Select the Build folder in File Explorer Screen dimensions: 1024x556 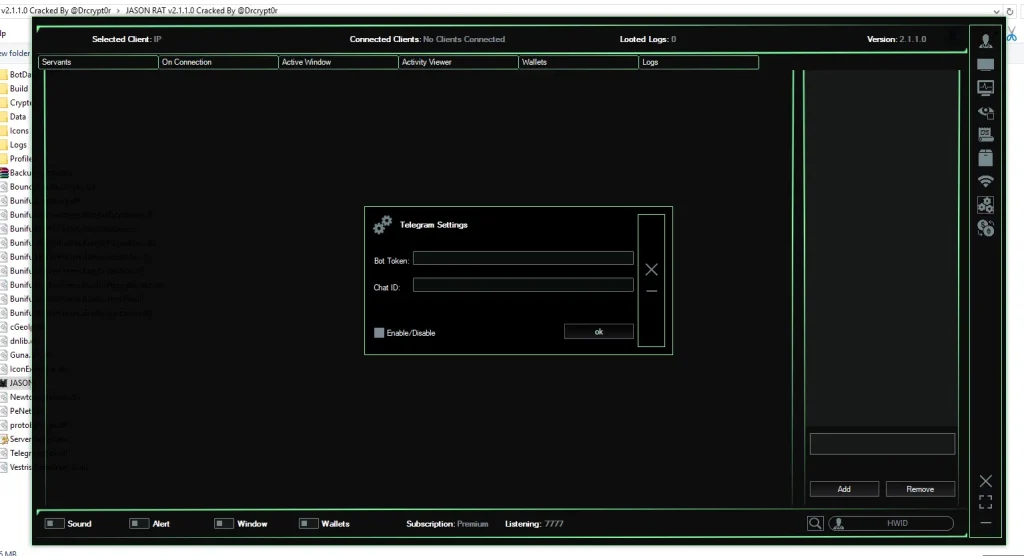click(x=19, y=89)
